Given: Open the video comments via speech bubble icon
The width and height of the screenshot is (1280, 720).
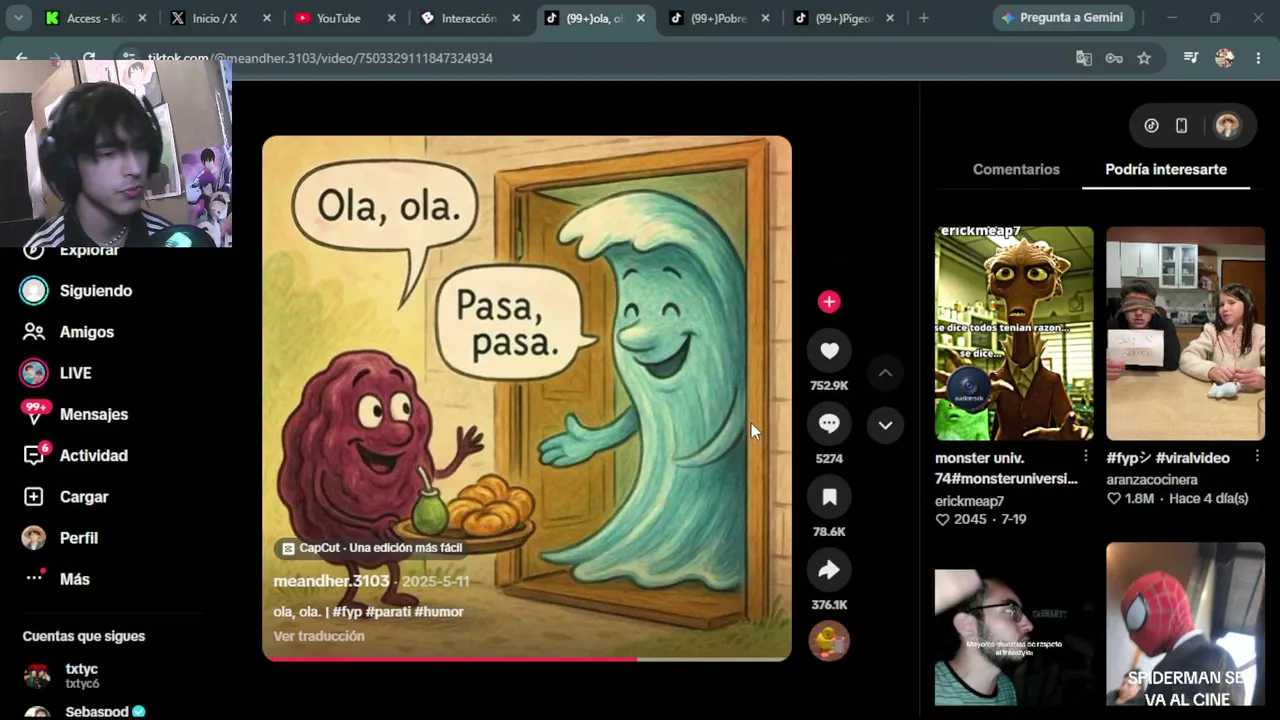Looking at the screenshot, I should [x=829, y=424].
